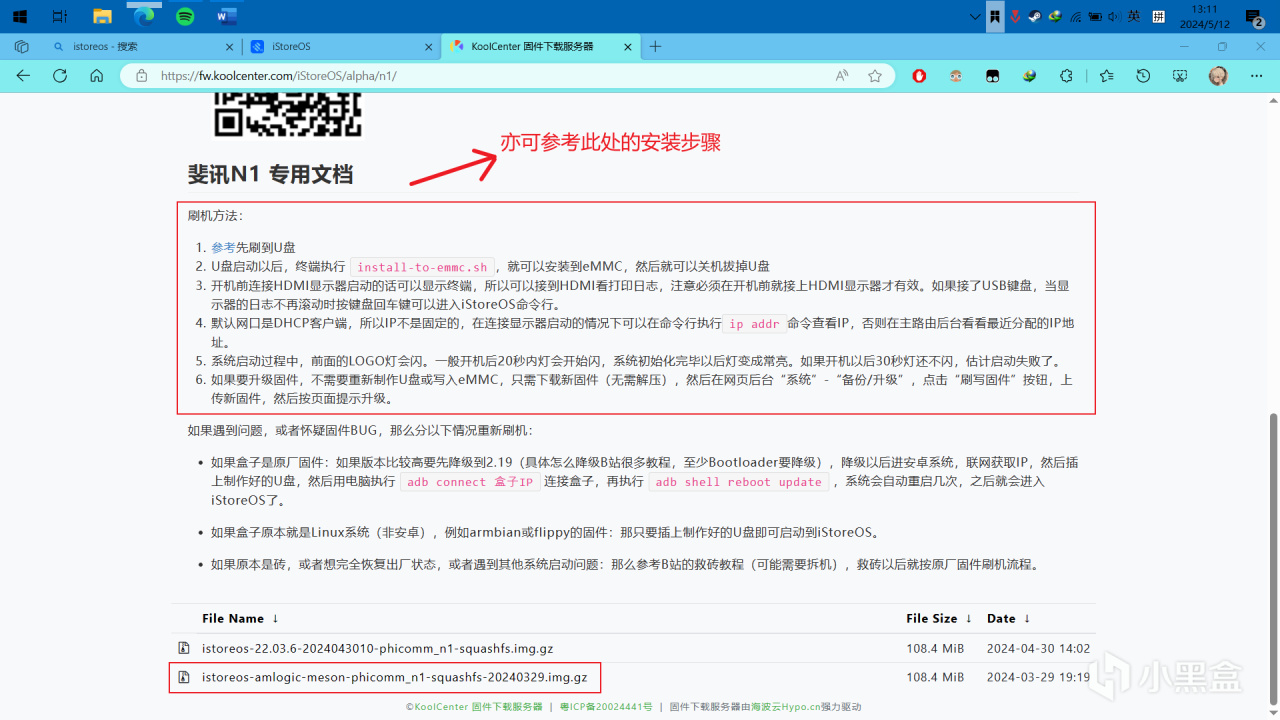1280x720 pixels.
Task: Switch the 英 input language indicator
Action: point(1134,16)
